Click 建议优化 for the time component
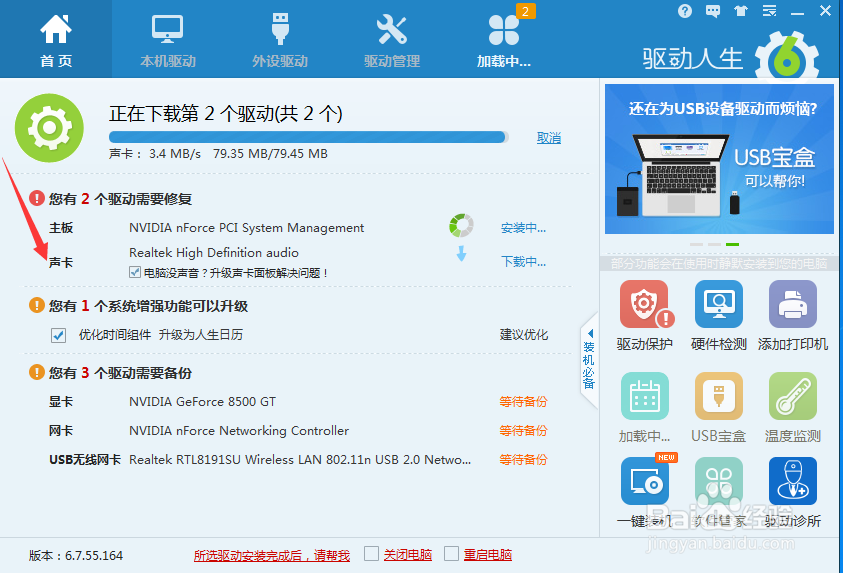843x573 pixels. [x=524, y=335]
